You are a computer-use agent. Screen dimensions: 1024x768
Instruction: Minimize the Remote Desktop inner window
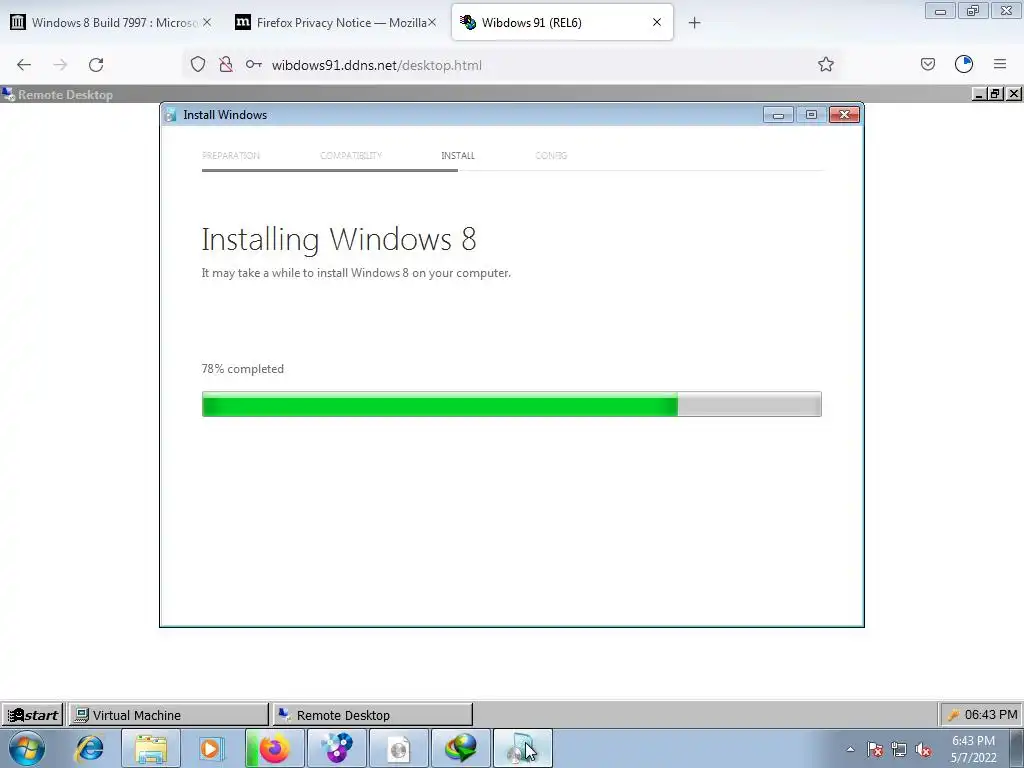[x=979, y=94]
